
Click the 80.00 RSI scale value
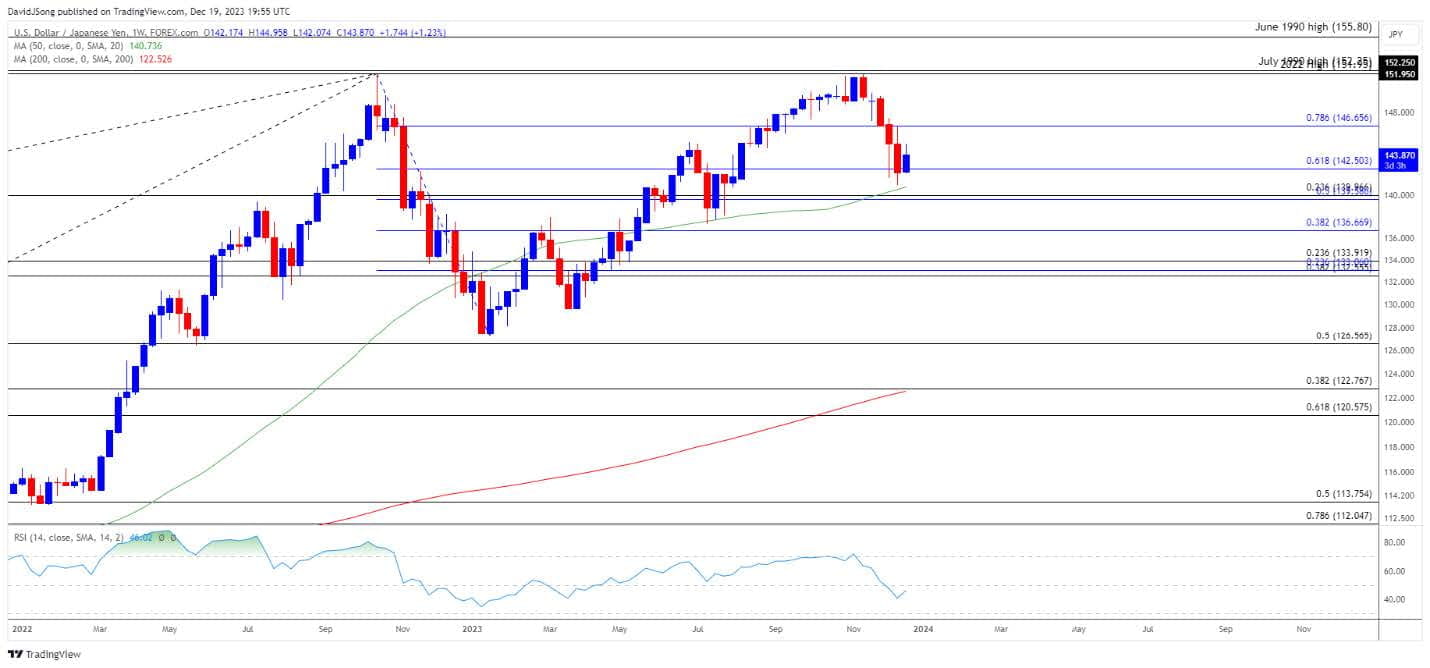pyautogui.click(x=1393, y=542)
